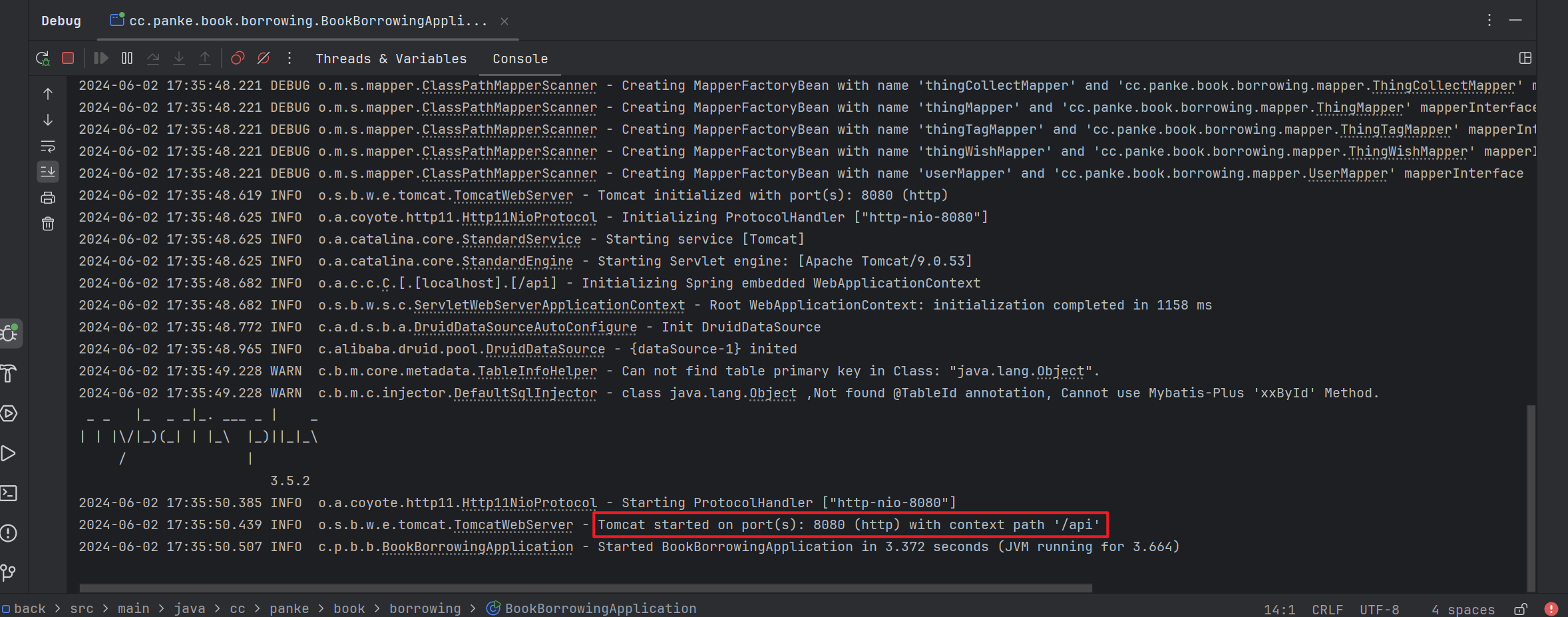Image resolution: width=1568 pixels, height=617 pixels.
Task: Rerun the debug session
Action: (43, 59)
